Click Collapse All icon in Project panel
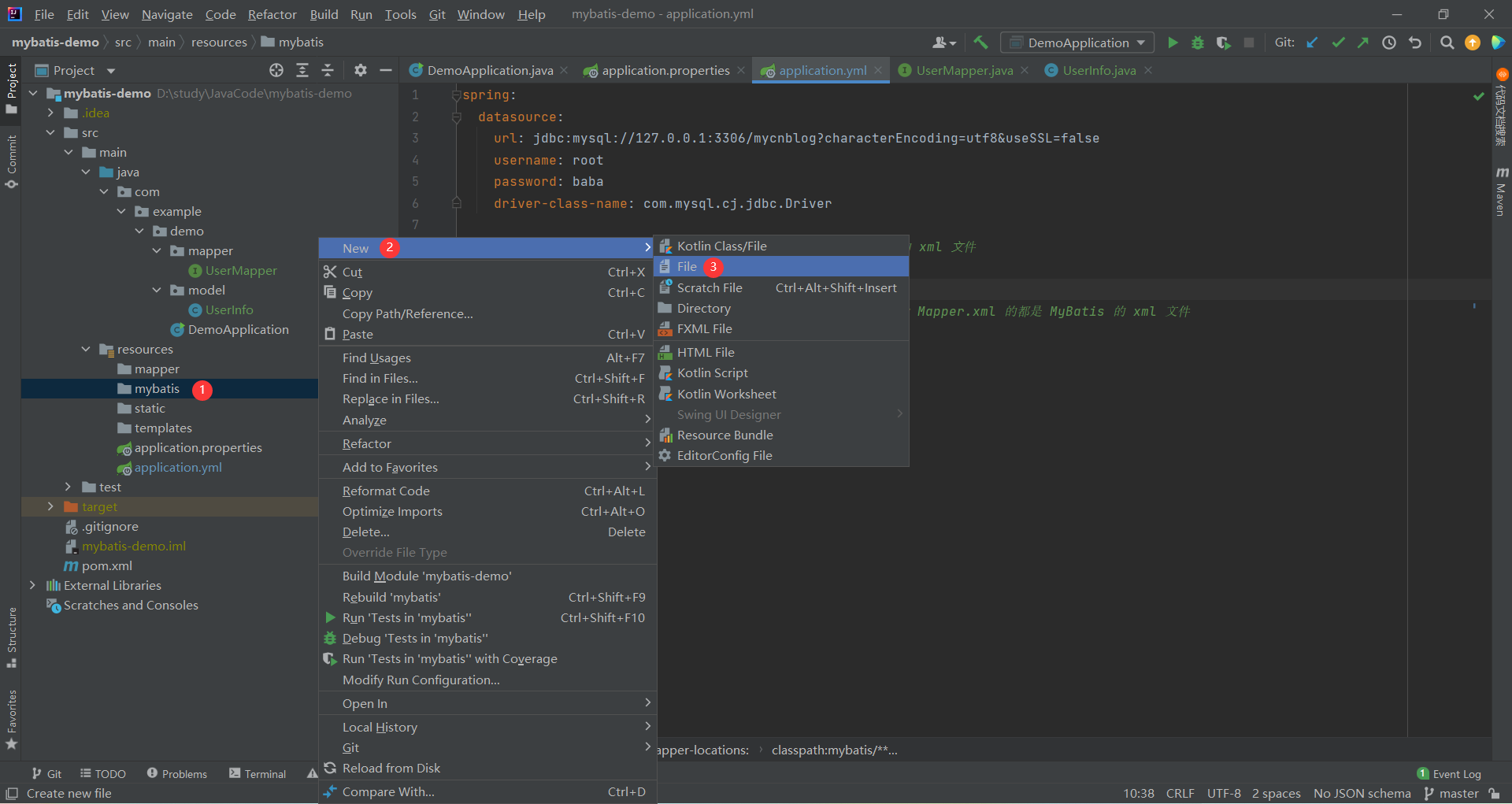 (x=328, y=70)
